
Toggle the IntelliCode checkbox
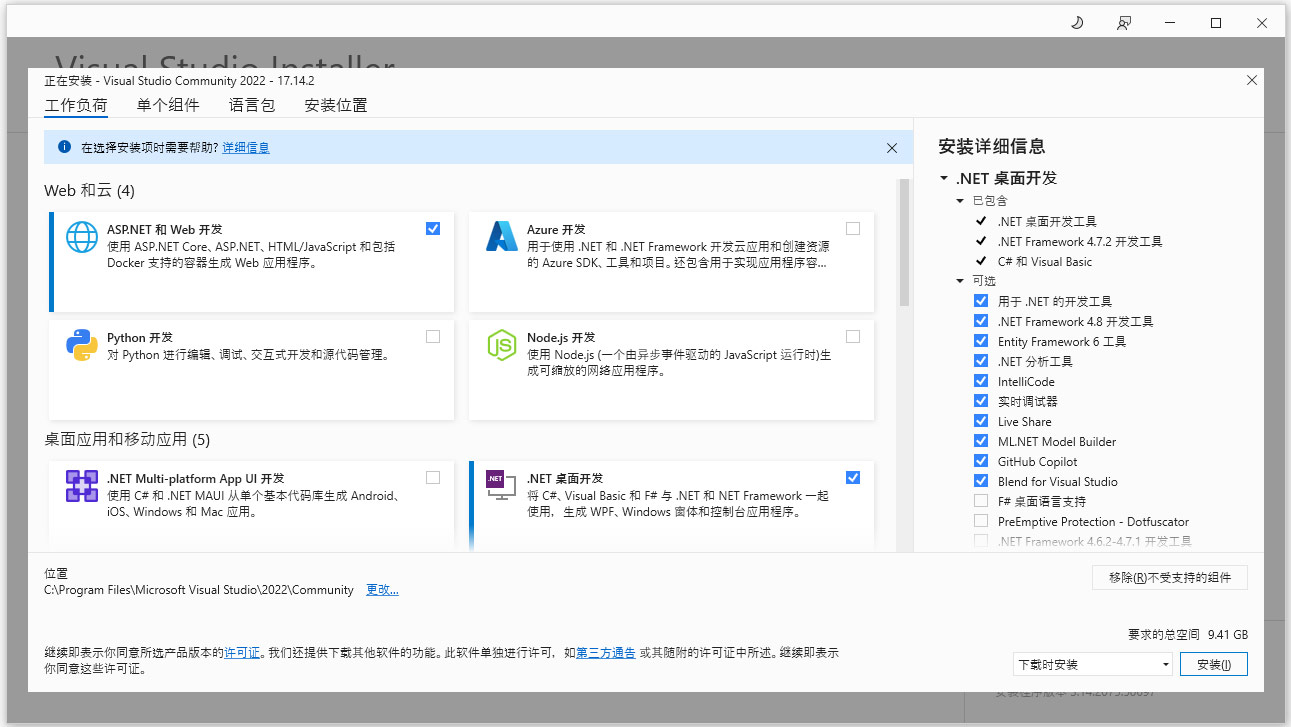[x=981, y=381]
